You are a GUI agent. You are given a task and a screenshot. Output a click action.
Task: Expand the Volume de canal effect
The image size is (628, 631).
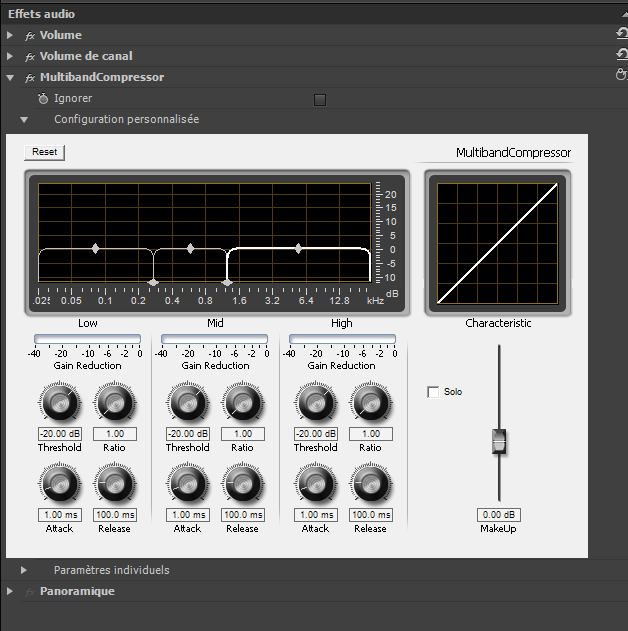[x=10, y=56]
